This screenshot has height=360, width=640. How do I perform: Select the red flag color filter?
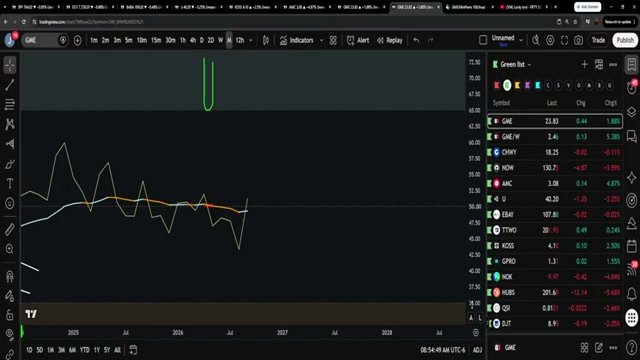click(x=497, y=85)
